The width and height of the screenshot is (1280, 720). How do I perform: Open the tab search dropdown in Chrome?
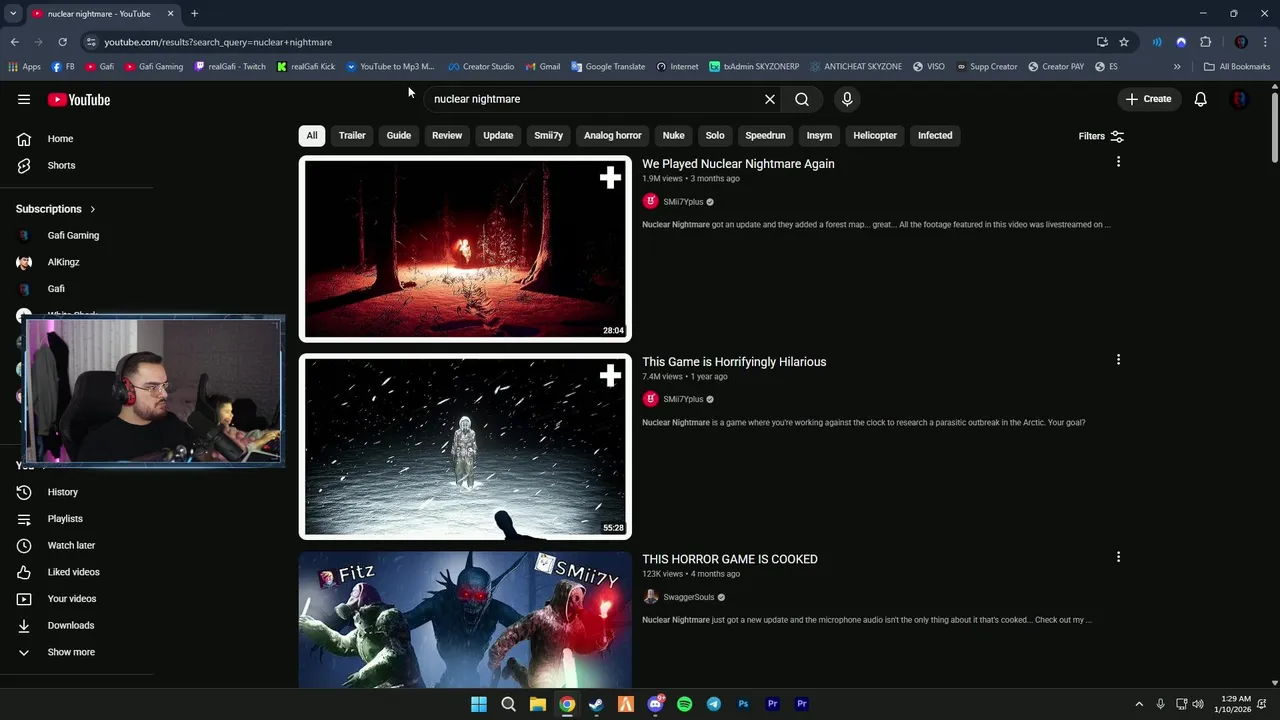pyautogui.click(x=13, y=13)
